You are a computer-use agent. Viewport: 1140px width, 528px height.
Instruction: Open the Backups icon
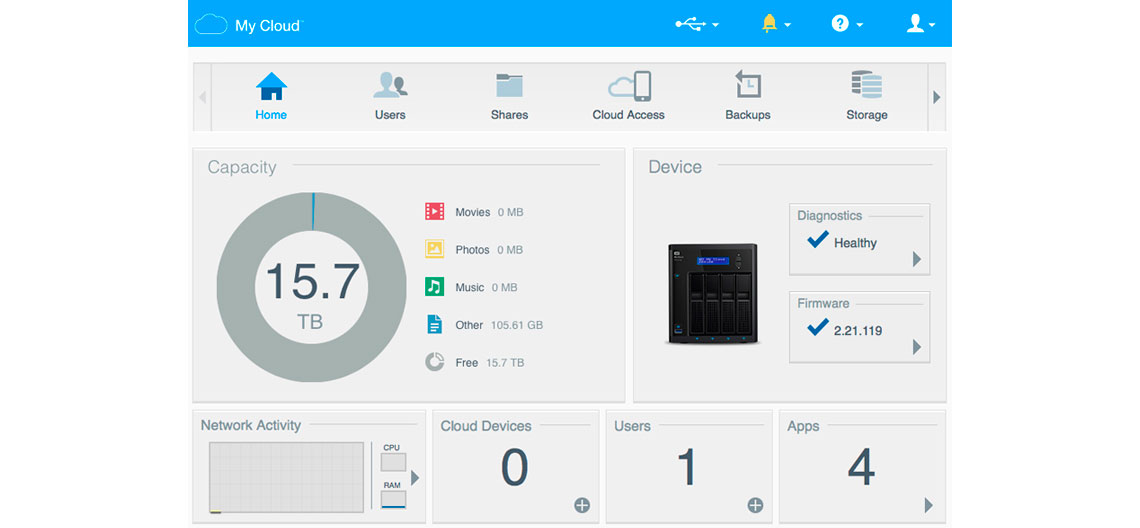[x=747, y=84]
